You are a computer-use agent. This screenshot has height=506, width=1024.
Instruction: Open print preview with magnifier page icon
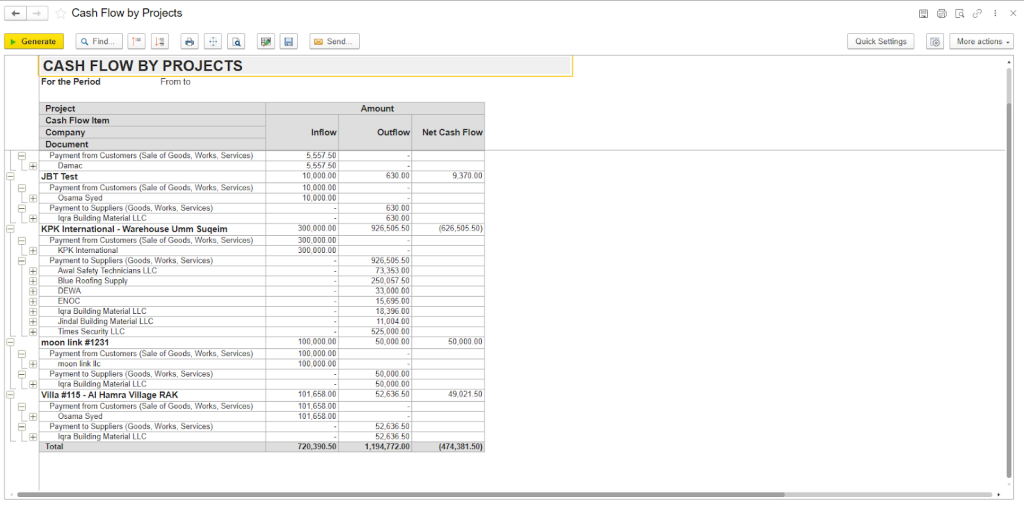236,42
